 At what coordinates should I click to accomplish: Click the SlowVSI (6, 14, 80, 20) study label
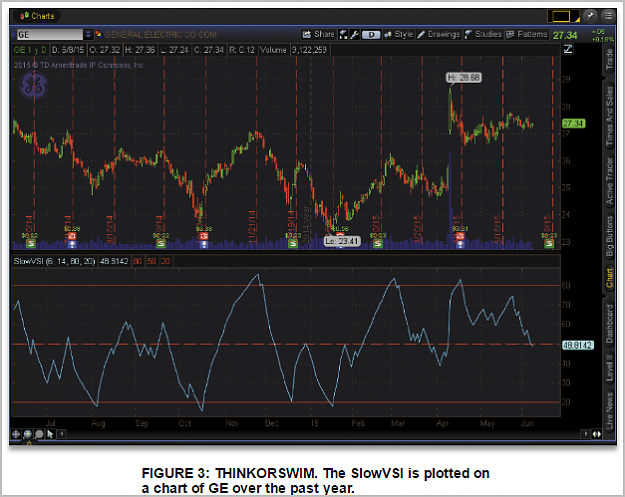point(54,261)
